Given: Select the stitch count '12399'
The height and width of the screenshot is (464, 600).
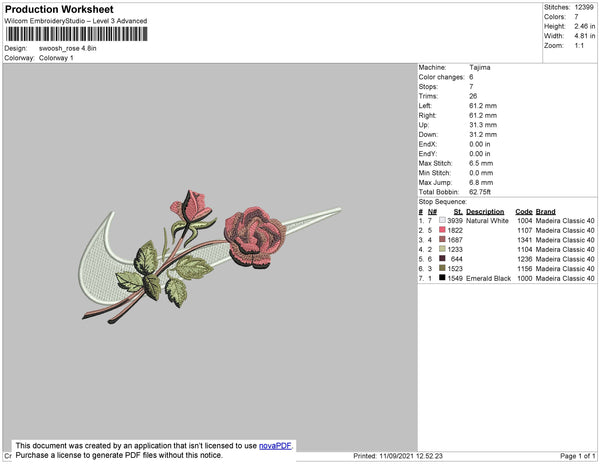Looking at the screenshot, I should [584, 7].
